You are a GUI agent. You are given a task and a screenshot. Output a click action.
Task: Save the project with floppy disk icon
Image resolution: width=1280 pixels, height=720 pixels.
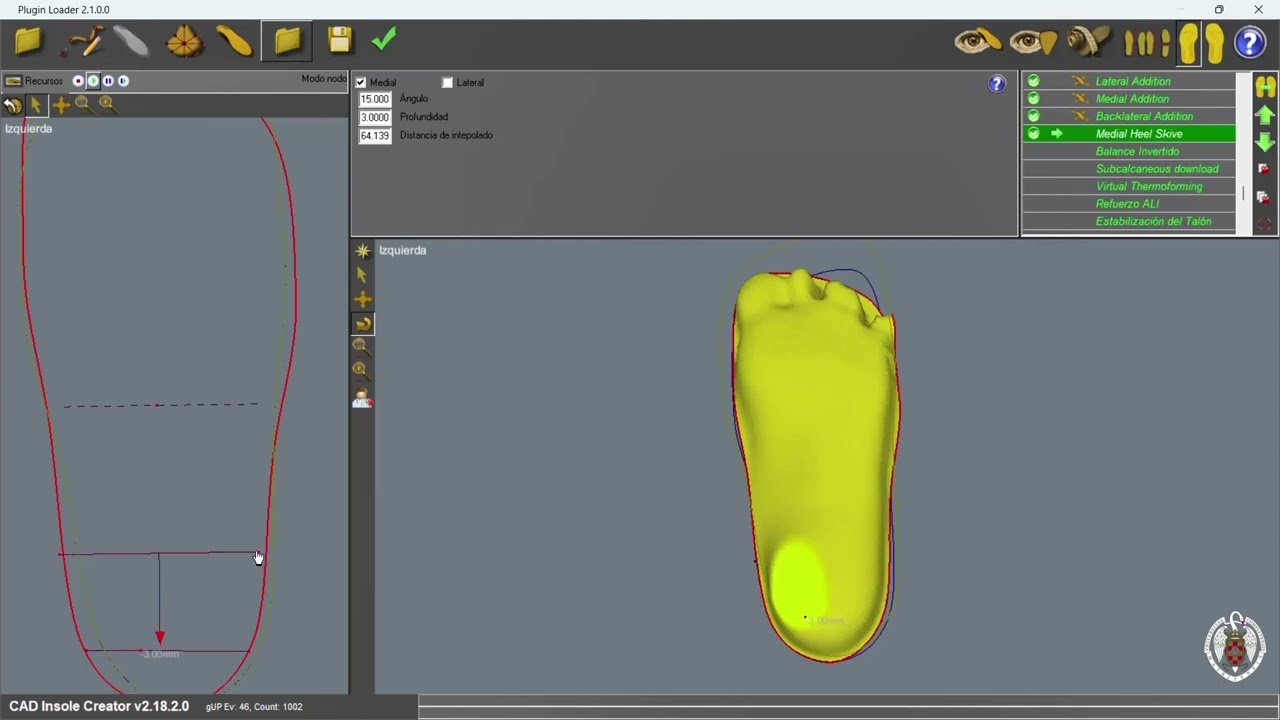coord(340,40)
